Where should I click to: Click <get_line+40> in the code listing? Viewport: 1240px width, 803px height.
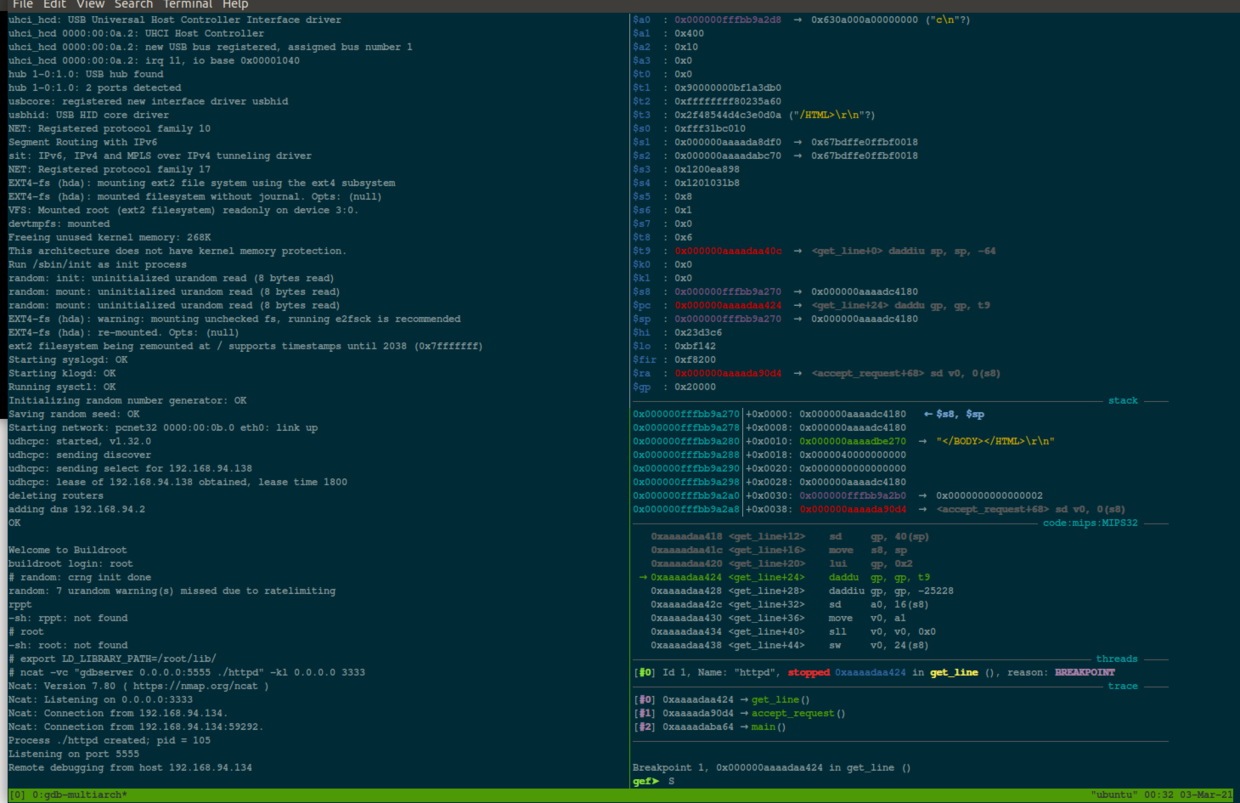coord(767,632)
